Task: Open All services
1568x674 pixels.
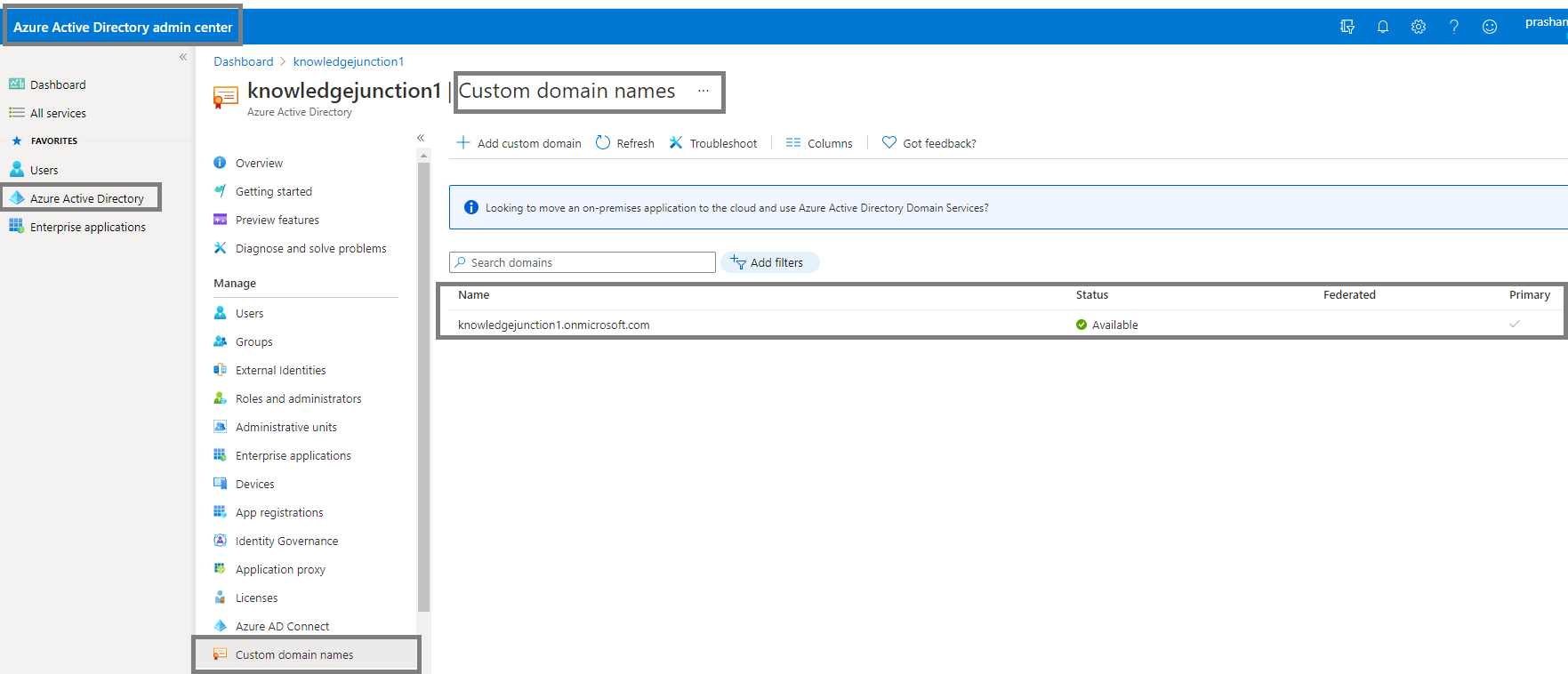Action: [x=48, y=113]
